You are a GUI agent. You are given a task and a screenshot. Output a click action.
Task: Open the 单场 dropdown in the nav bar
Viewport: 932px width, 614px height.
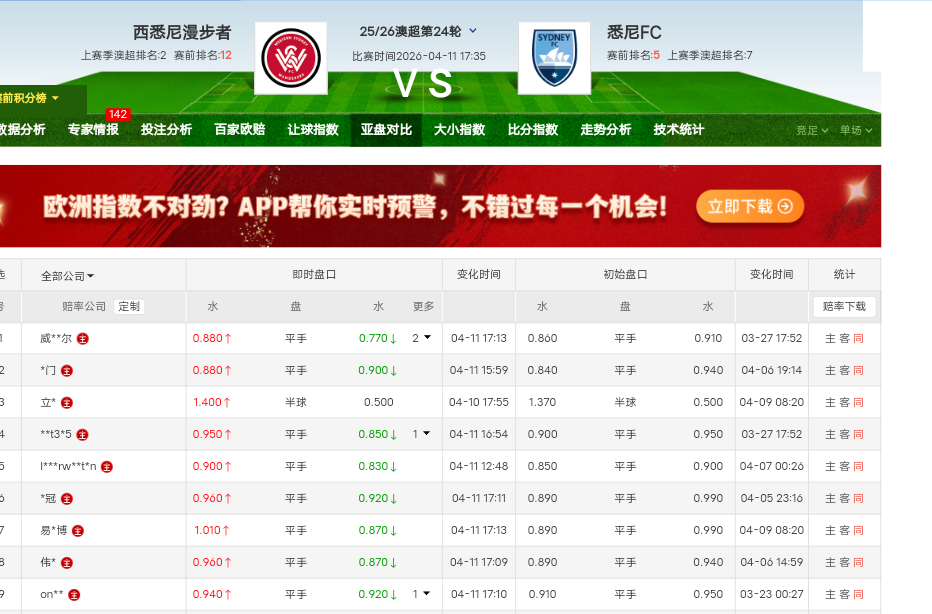click(855, 130)
